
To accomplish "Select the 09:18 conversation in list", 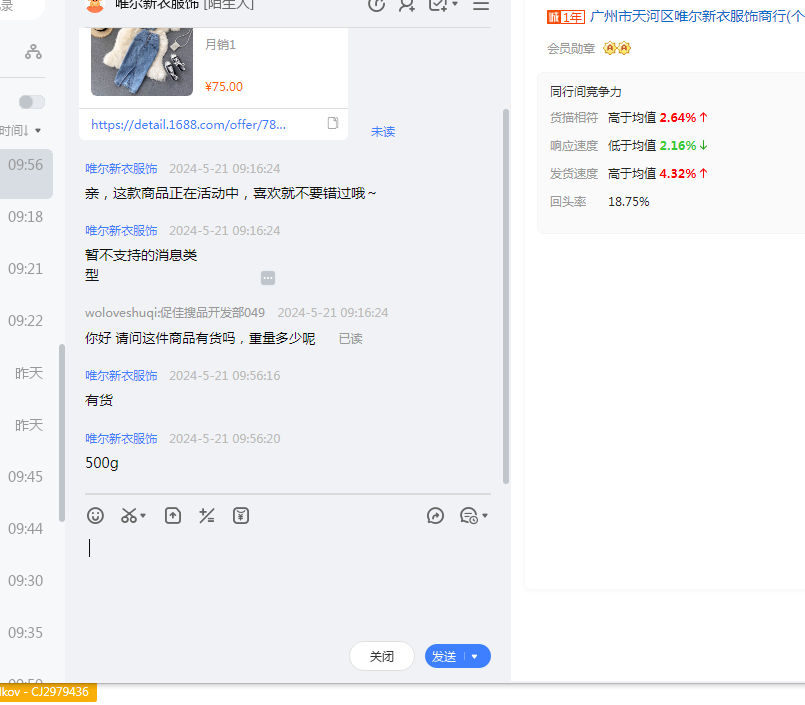I will tap(26, 217).
